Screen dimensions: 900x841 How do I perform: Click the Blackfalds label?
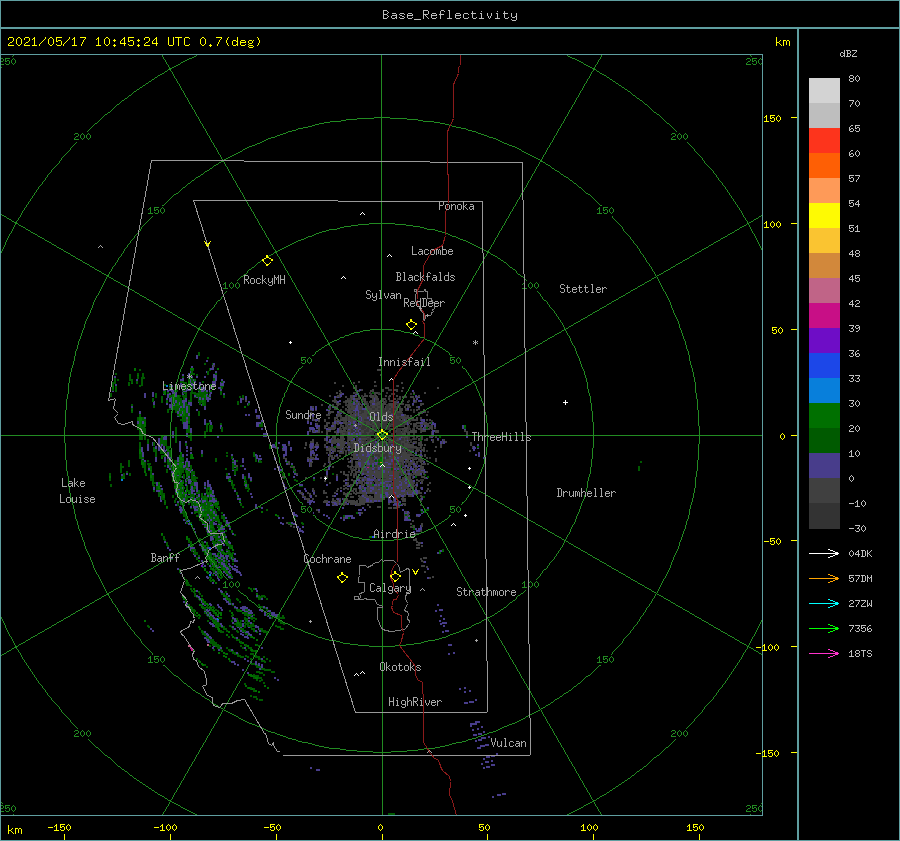pyautogui.click(x=425, y=277)
